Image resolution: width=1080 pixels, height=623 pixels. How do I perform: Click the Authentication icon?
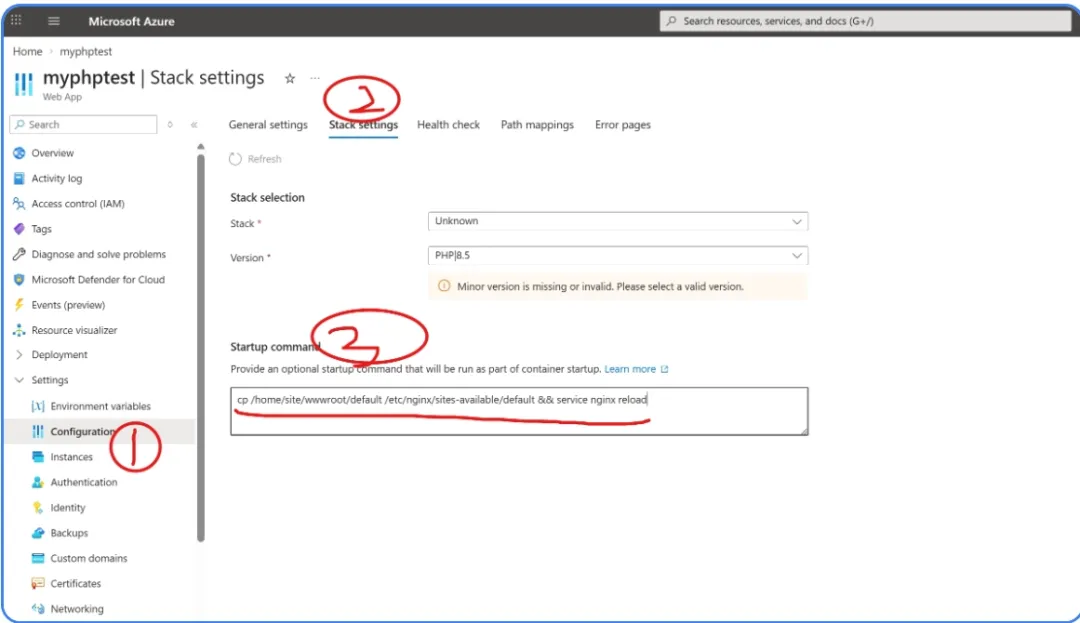38,483
